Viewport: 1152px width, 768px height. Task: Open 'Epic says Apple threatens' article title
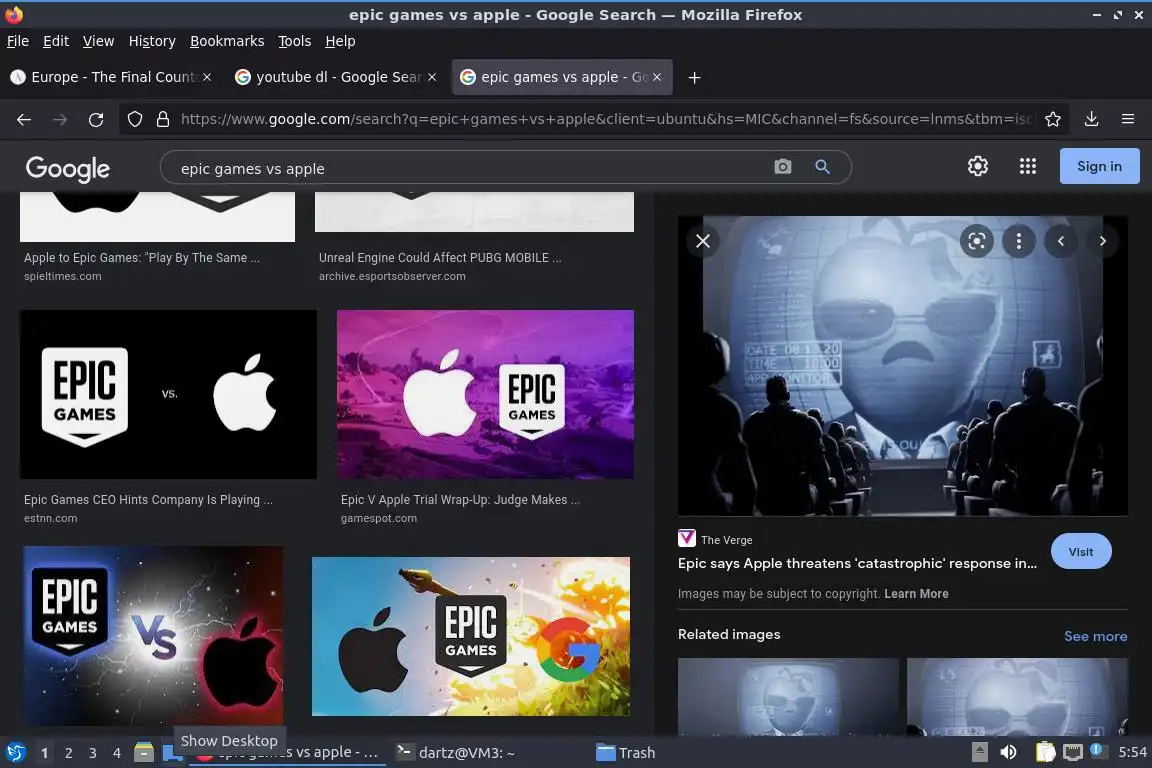coord(857,564)
